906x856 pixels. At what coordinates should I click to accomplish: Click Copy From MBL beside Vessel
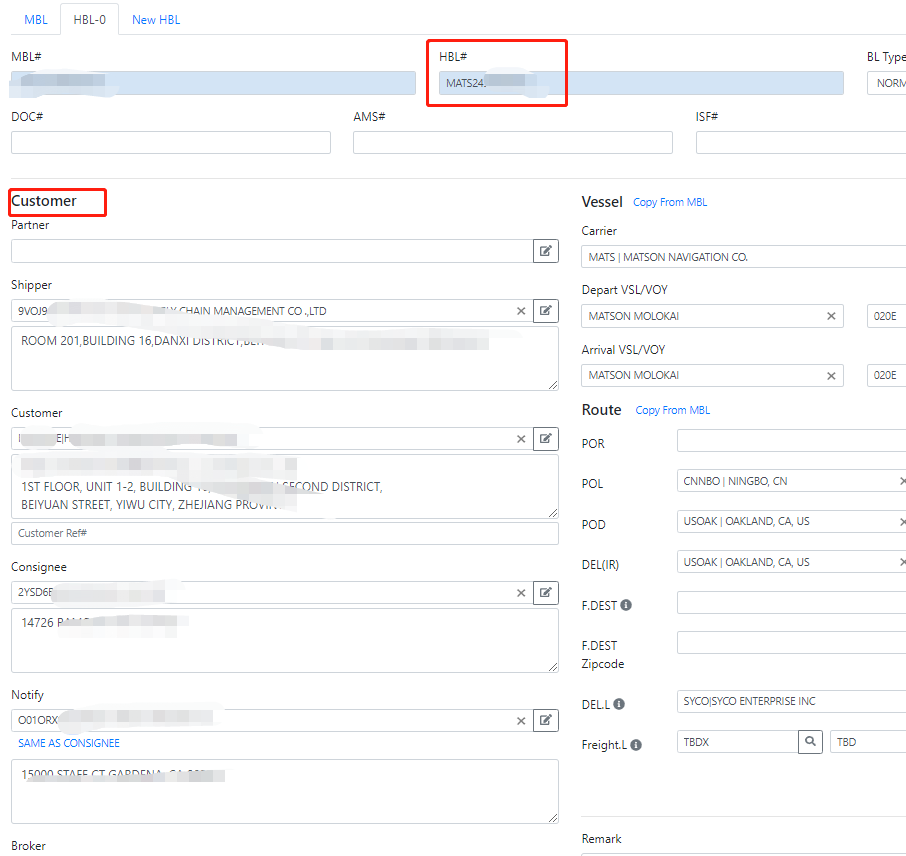click(669, 202)
